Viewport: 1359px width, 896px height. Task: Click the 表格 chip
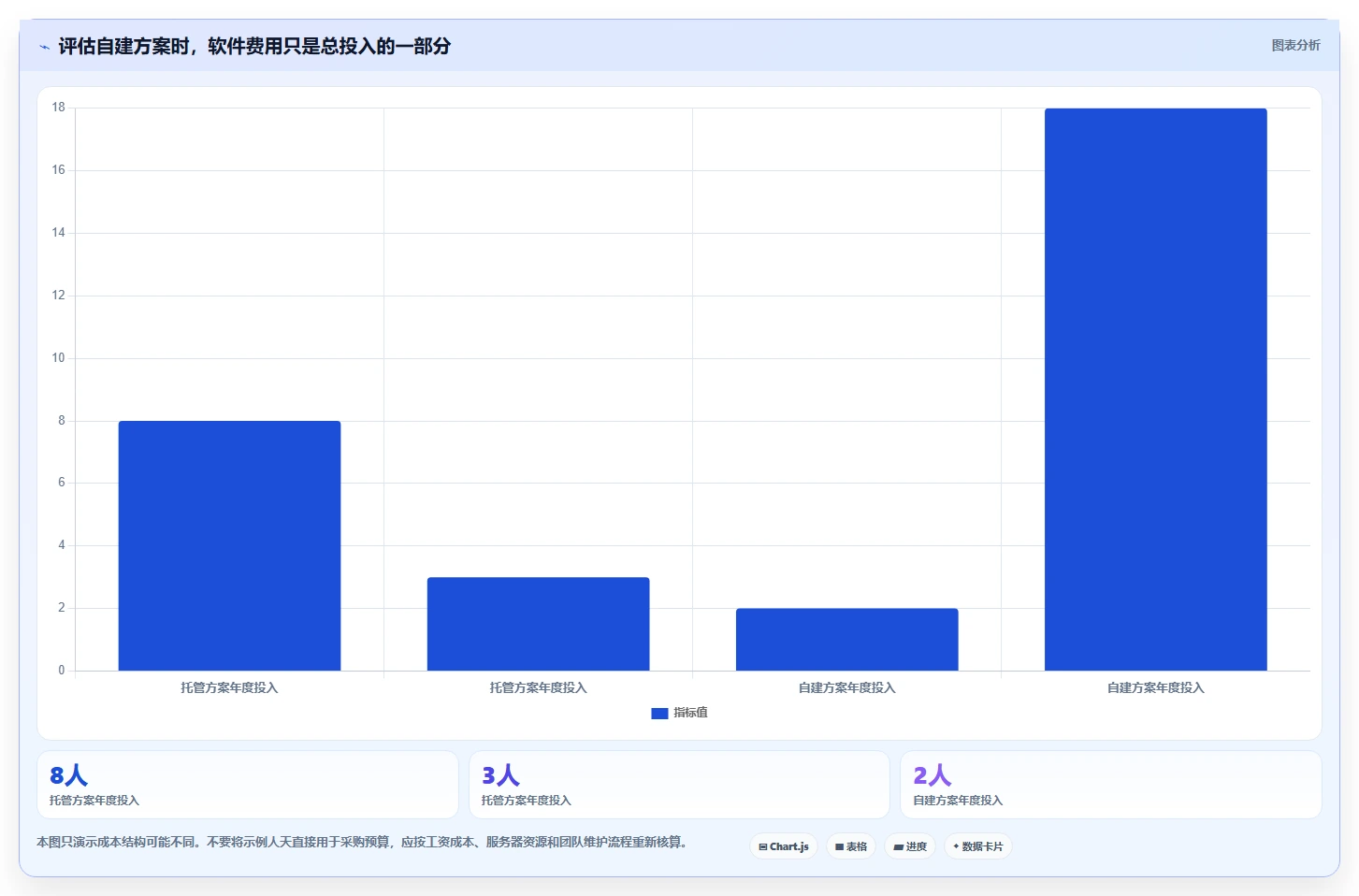(851, 846)
